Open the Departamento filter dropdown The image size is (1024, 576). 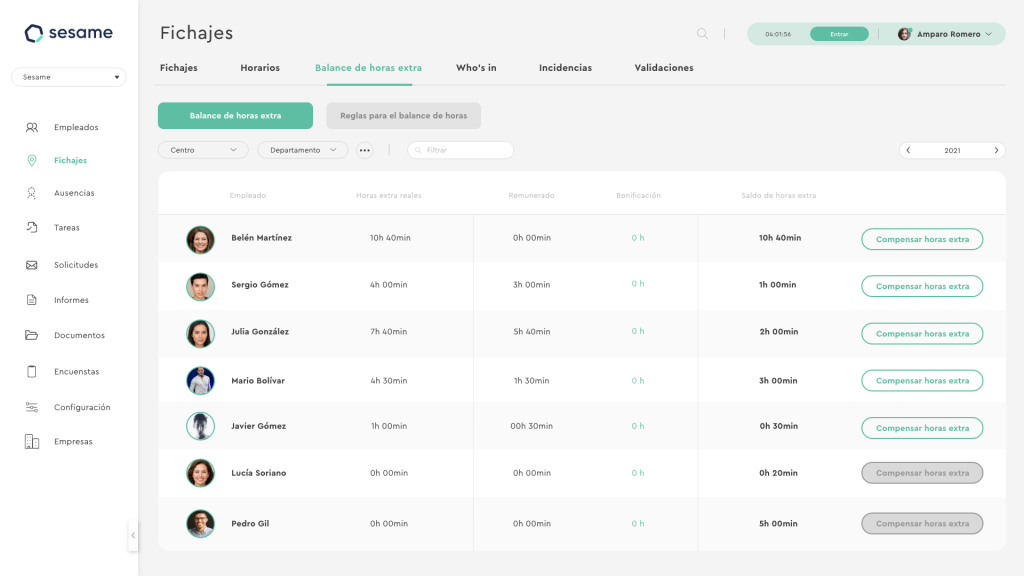[303, 150]
